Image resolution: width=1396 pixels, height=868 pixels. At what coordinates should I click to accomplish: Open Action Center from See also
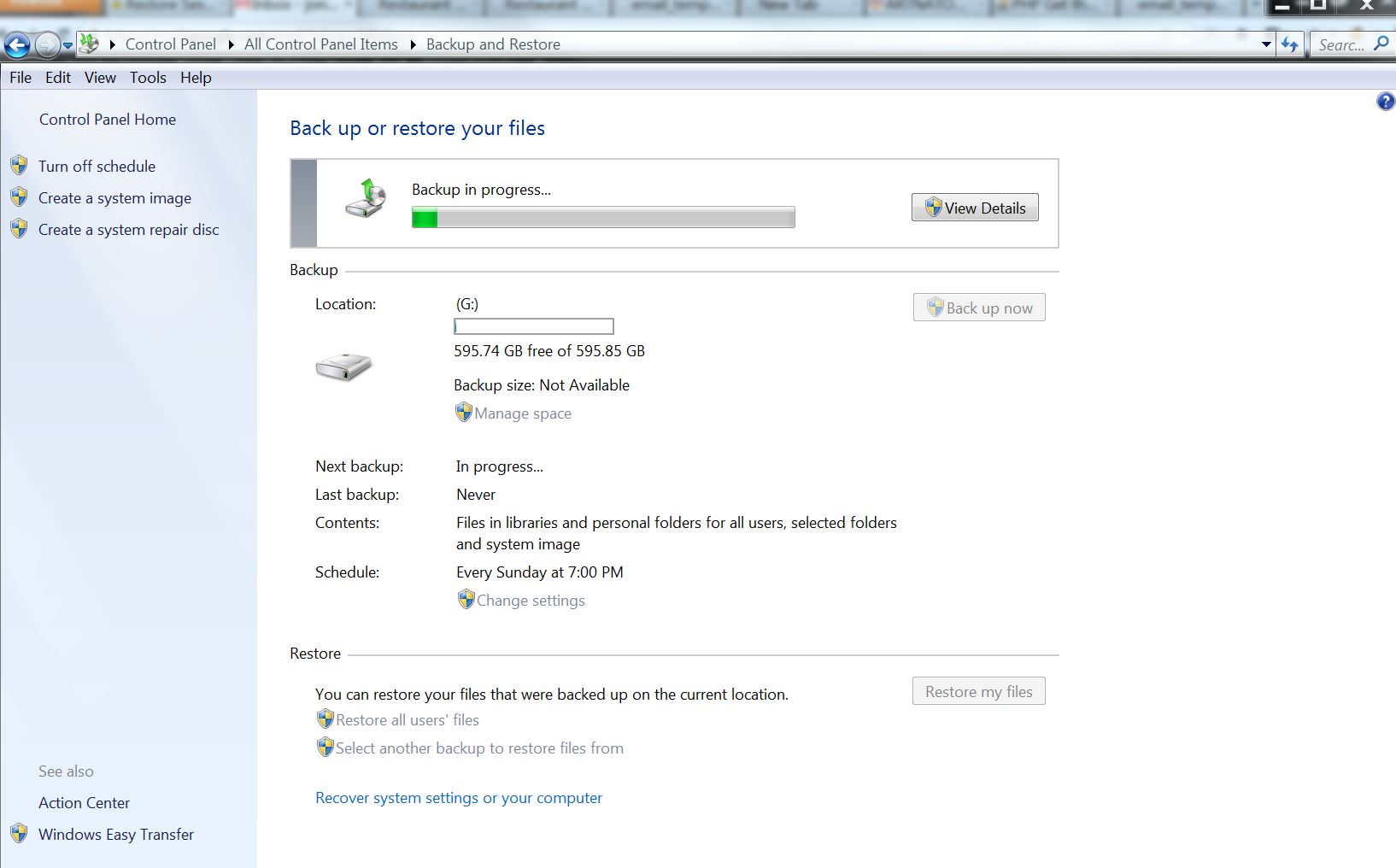tap(84, 803)
